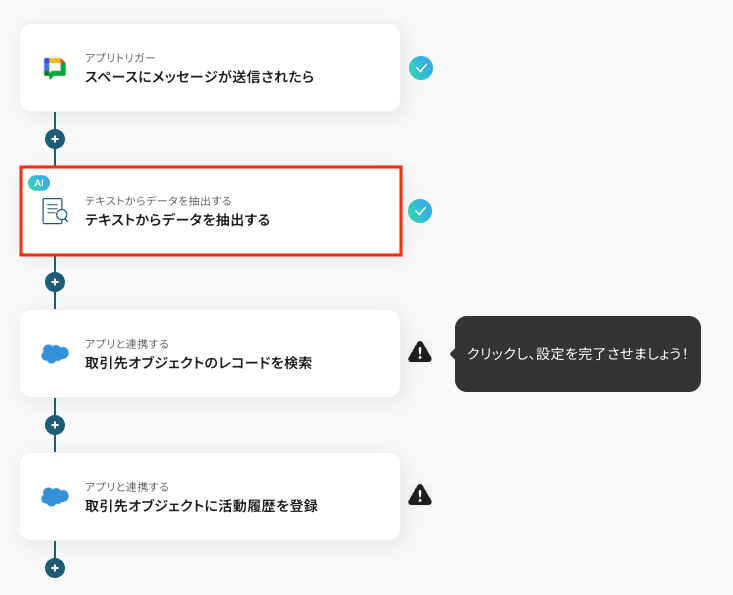Screen dimensions: 733x595
Task: Click the warning icon beside レコードを検索 step
Action: 420,352
